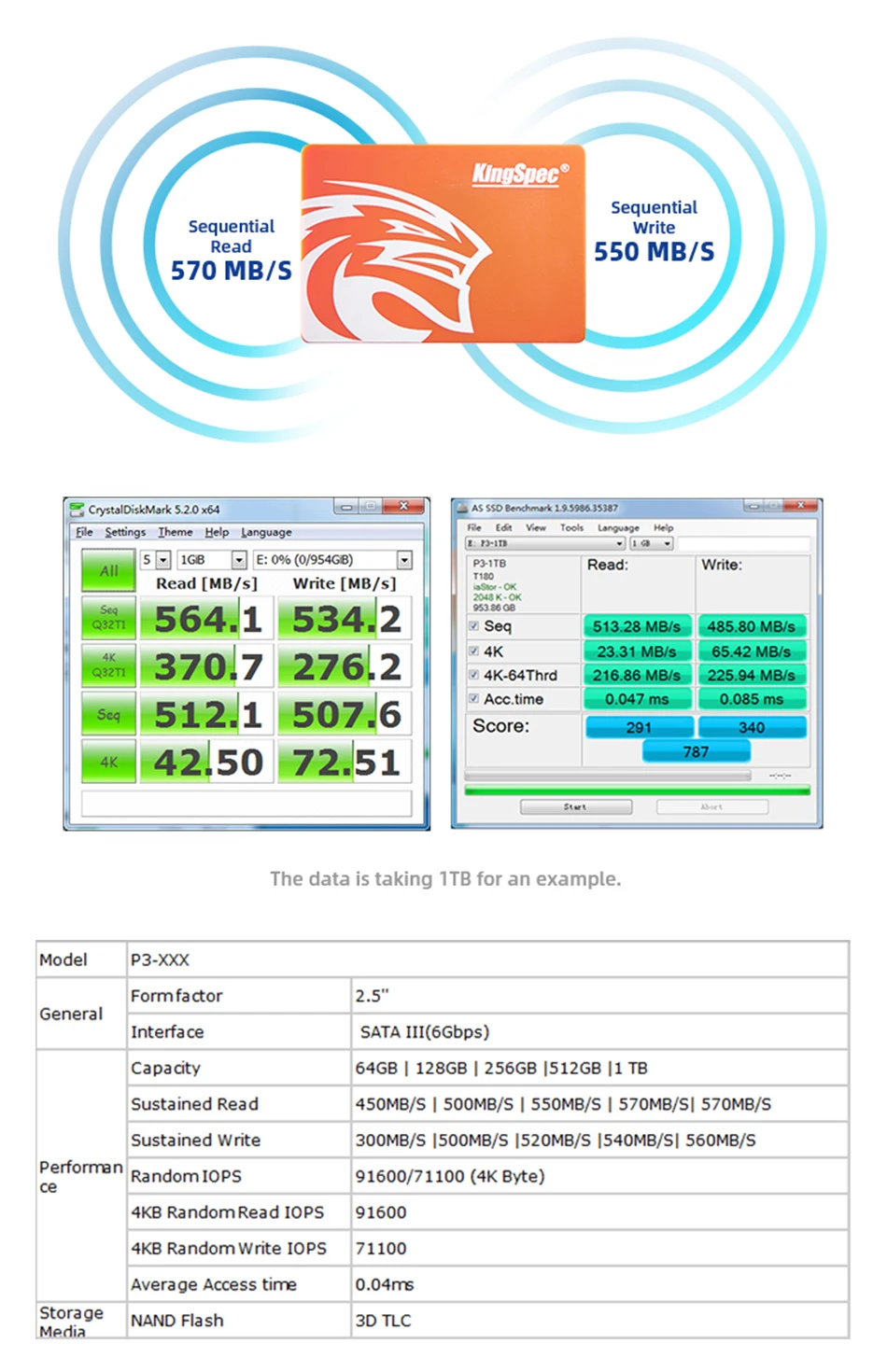Open File menu in AS SSD Benchmark
The width and height of the screenshot is (887, 1372).
(x=474, y=527)
